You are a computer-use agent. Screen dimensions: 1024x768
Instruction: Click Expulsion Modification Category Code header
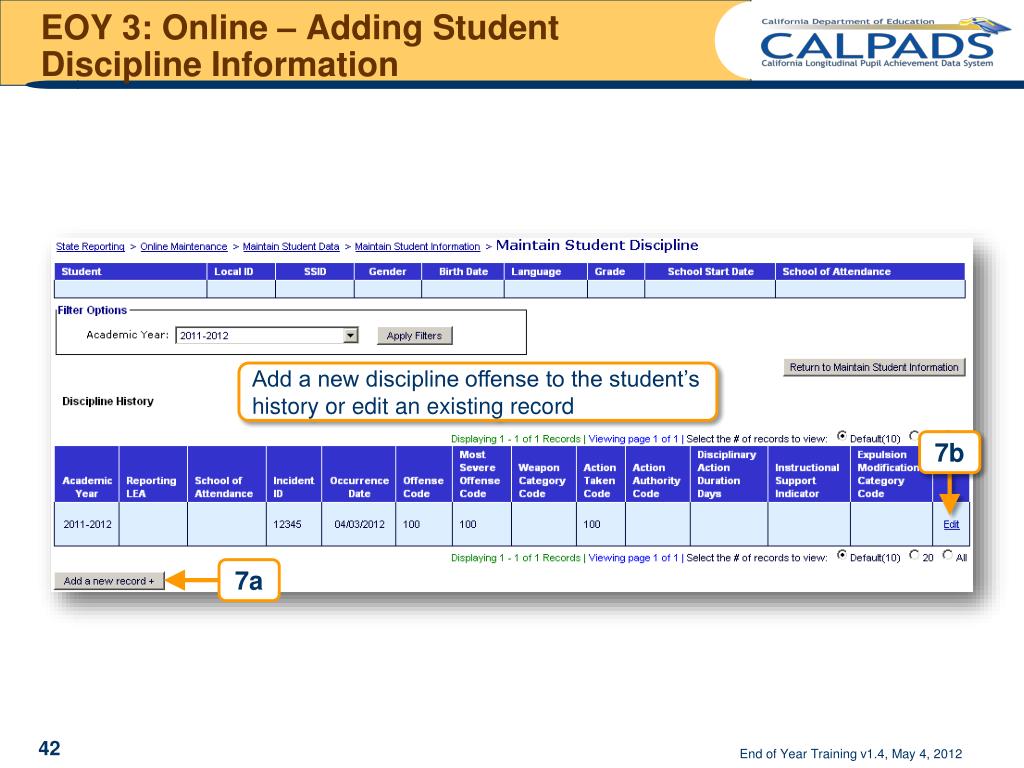[891, 474]
